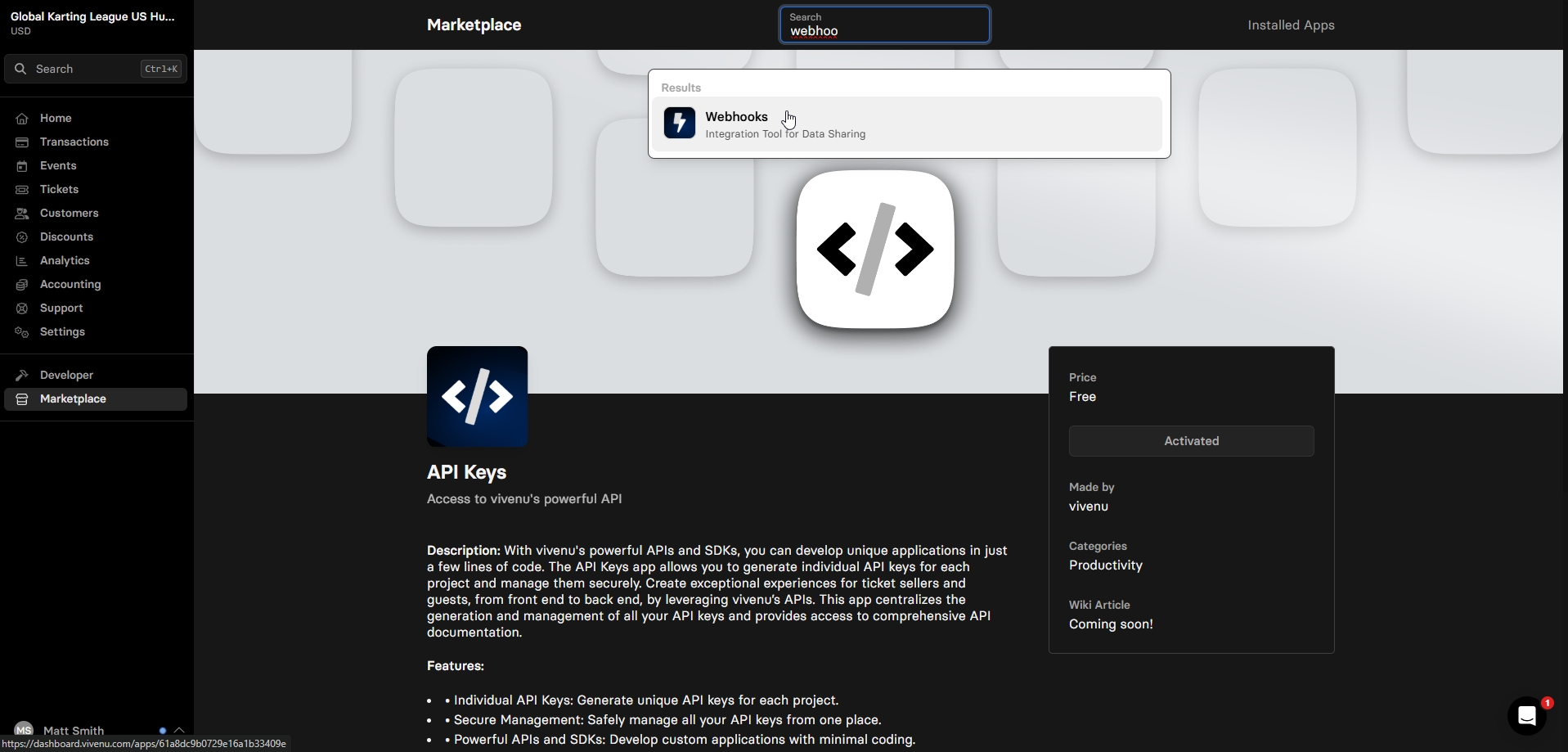The image size is (1568, 752).
Task: Click the 'Productivity' category value
Action: click(1106, 565)
